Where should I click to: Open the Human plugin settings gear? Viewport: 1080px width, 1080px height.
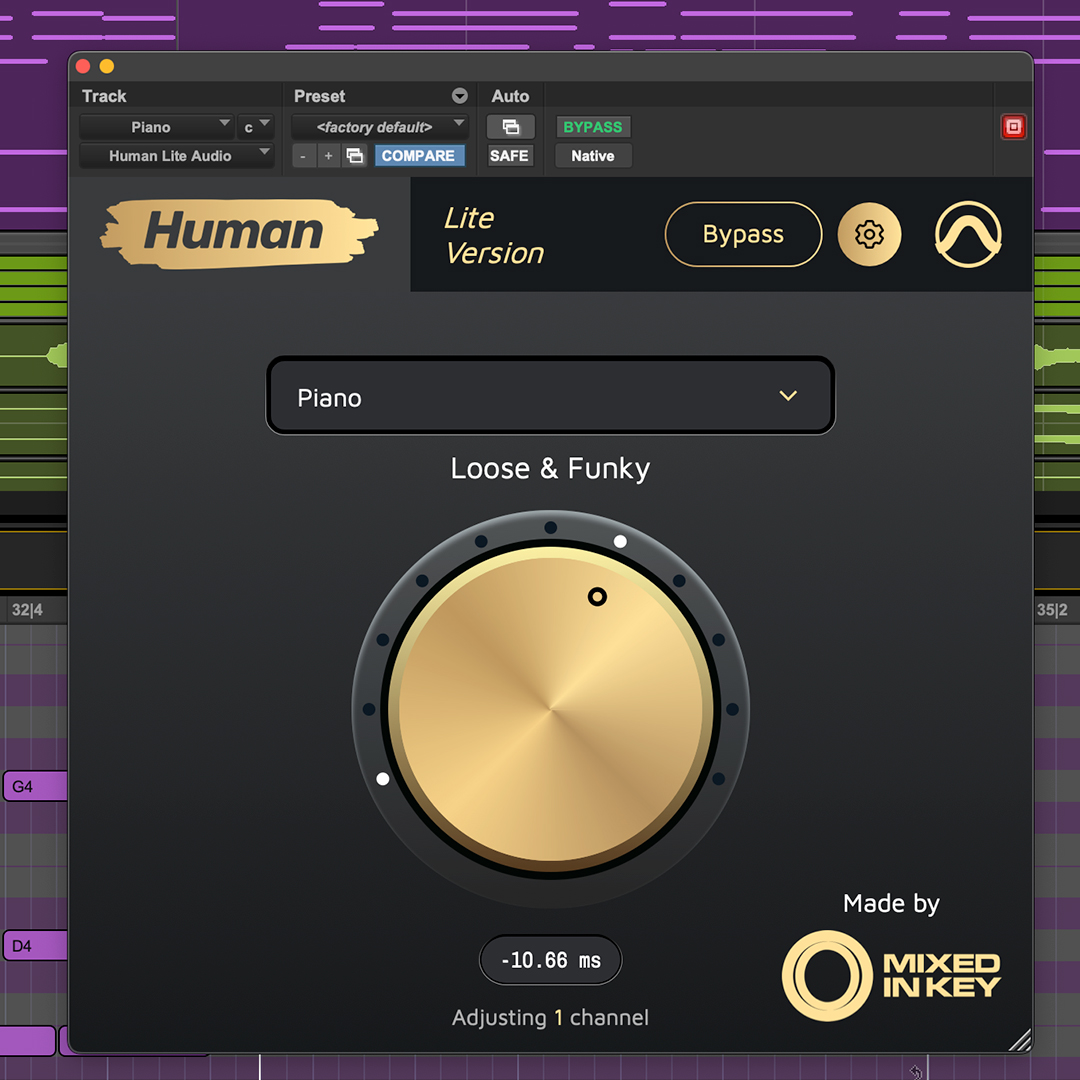click(x=869, y=234)
